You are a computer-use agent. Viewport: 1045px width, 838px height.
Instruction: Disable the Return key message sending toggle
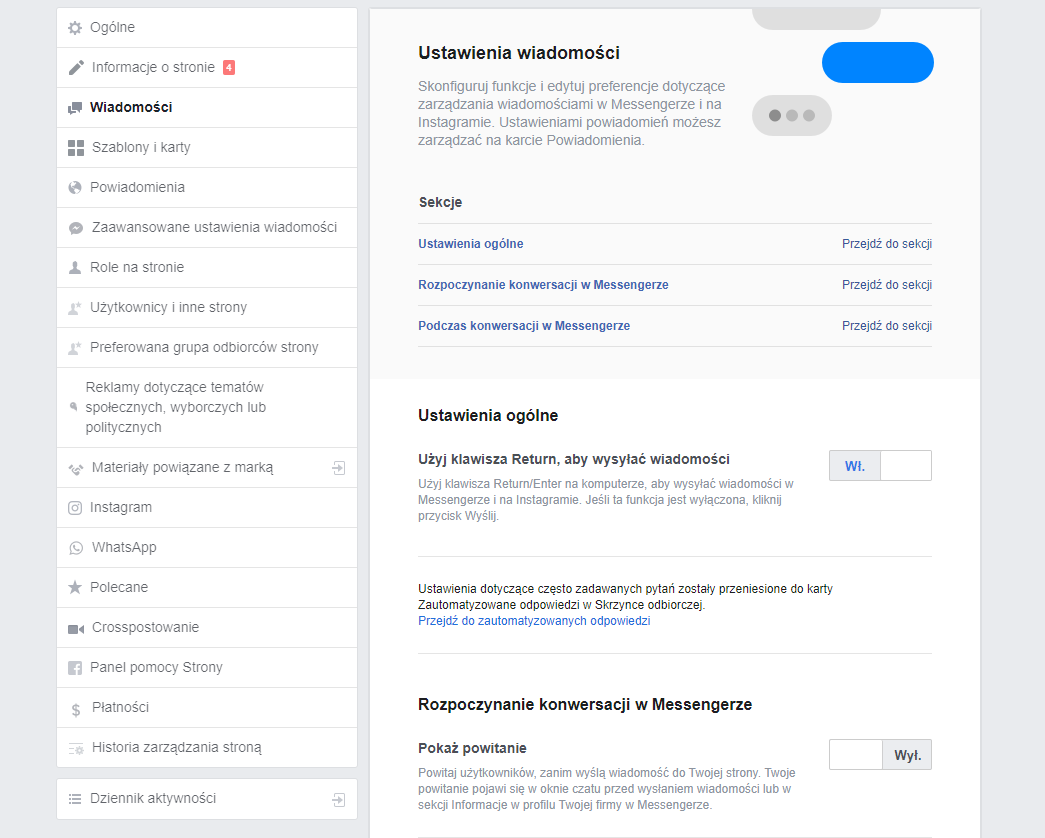[x=906, y=465]
